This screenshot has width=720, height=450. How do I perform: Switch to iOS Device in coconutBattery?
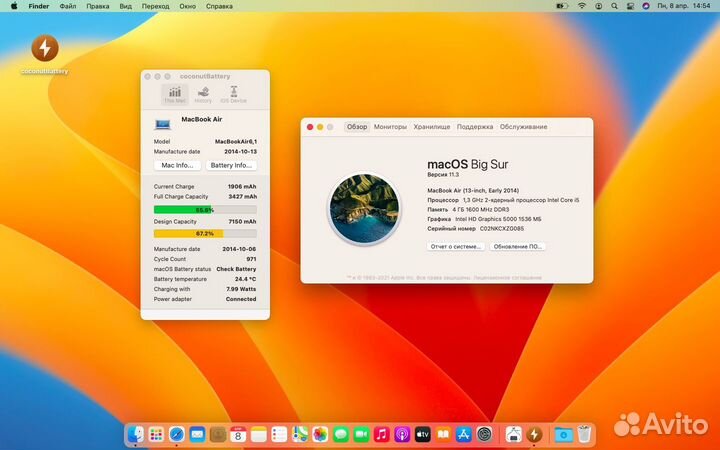click(233, 94)
